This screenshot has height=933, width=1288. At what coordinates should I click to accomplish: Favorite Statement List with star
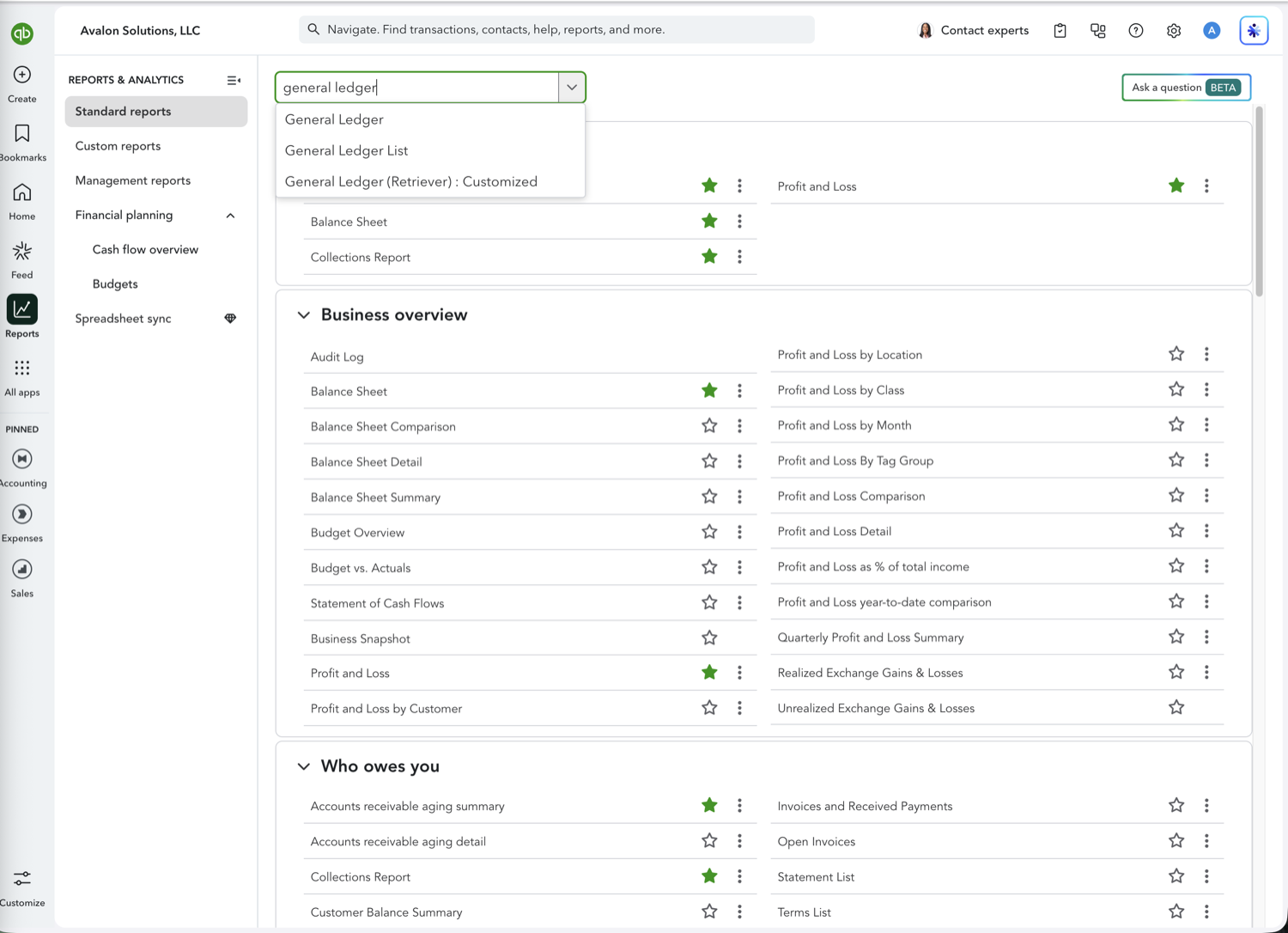click(1176, 876)
